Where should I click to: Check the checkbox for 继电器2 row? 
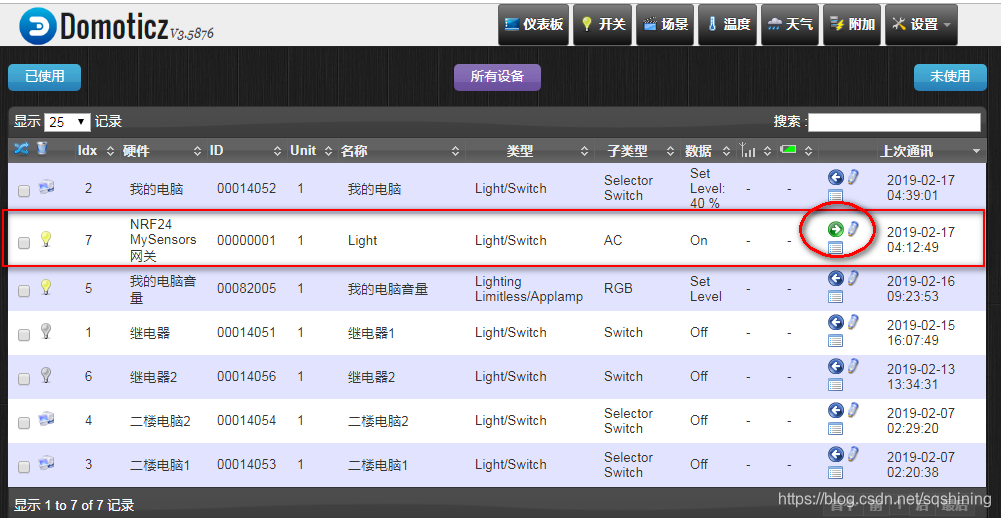click(x=24, y=379)
